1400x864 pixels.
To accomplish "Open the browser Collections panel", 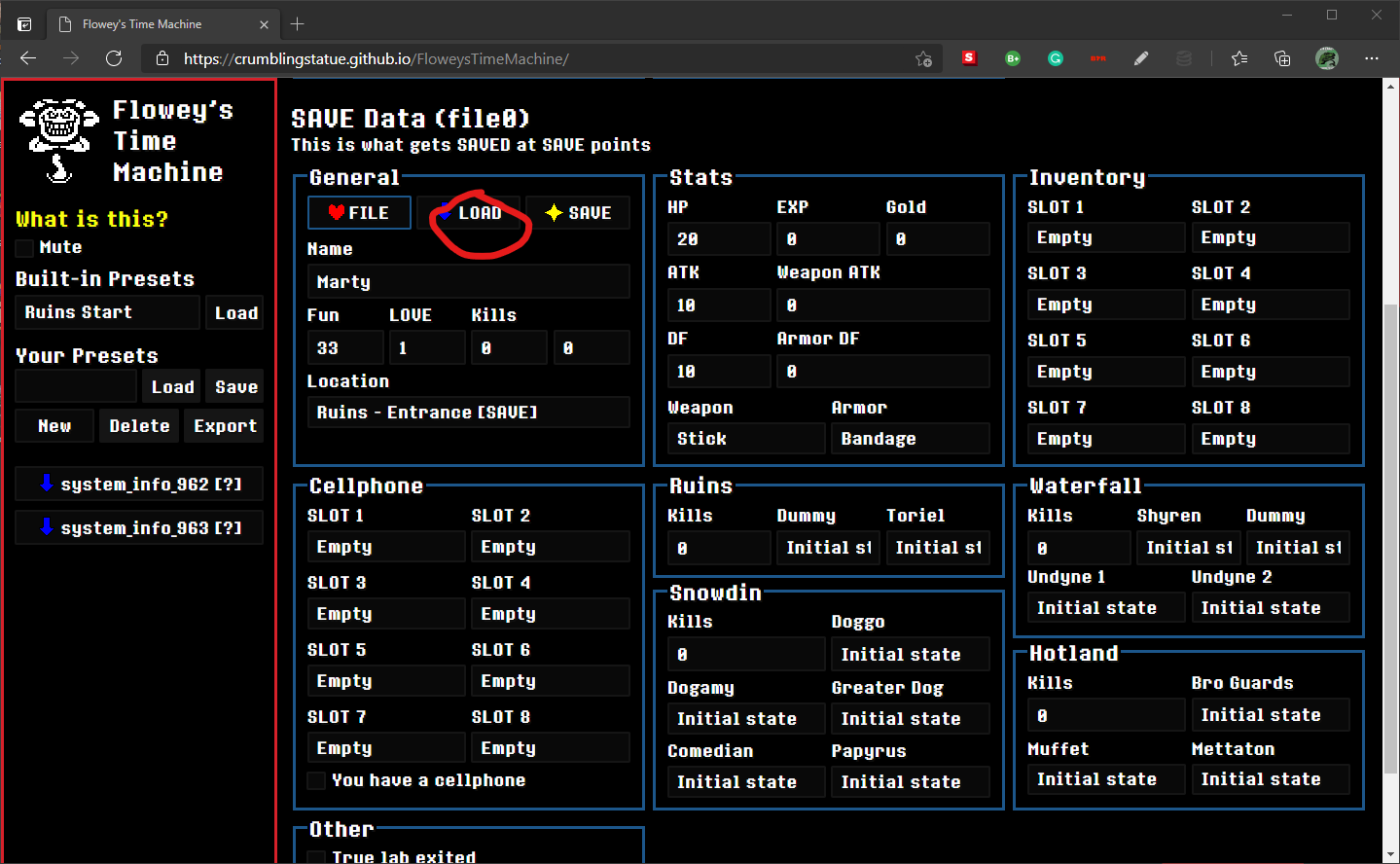I will (x=1282, y=58).
